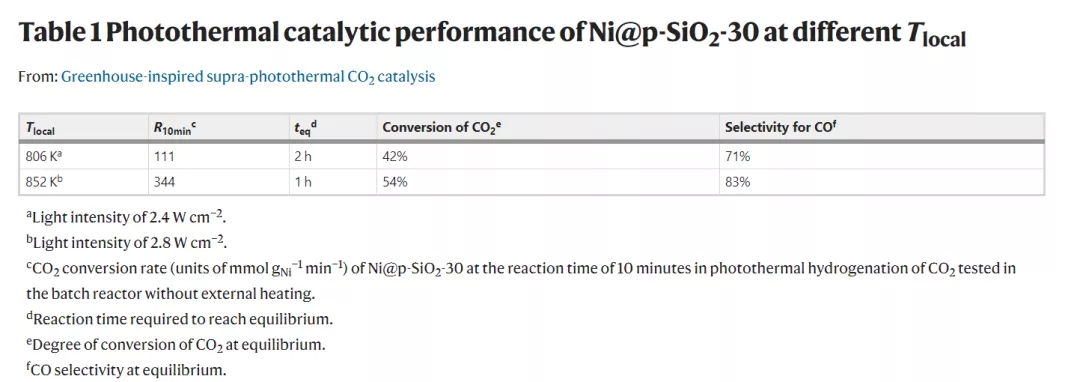The width and height of the screenshot is (1080, 382).
Task: Select the 54% conversion cell
Action: pos(546,182)
